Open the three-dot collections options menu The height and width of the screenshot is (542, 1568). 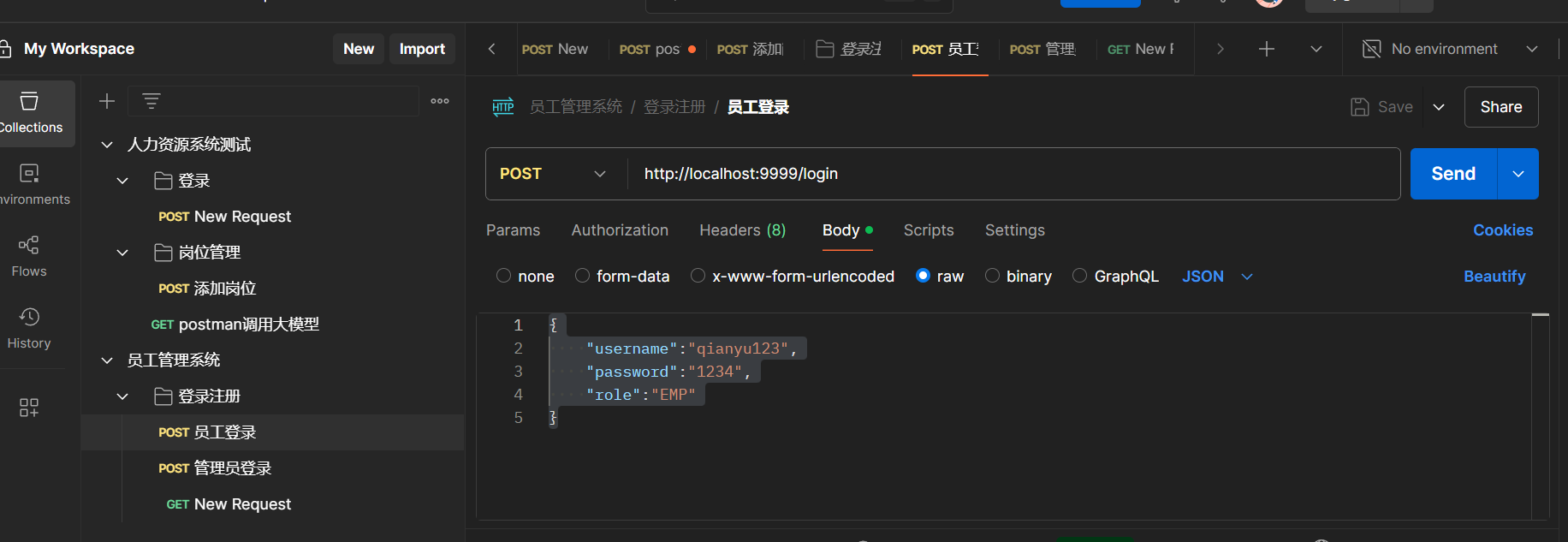click(x=440, y=101)
